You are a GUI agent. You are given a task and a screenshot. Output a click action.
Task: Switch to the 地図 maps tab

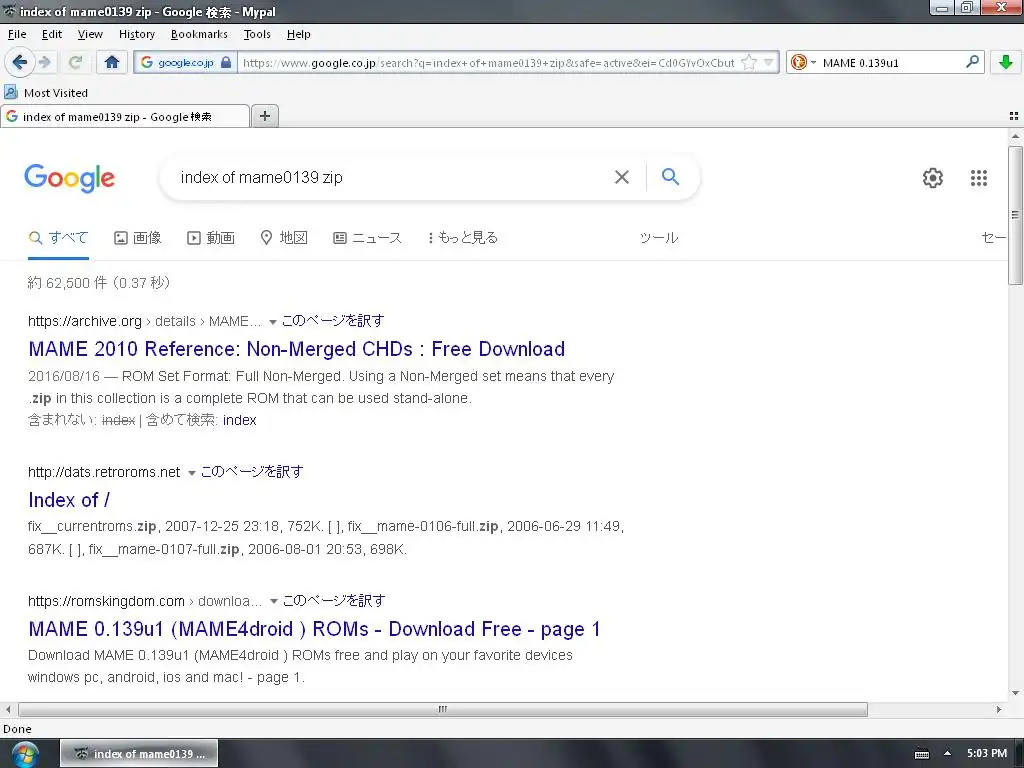pyautogui.click(x=284, y=238)
